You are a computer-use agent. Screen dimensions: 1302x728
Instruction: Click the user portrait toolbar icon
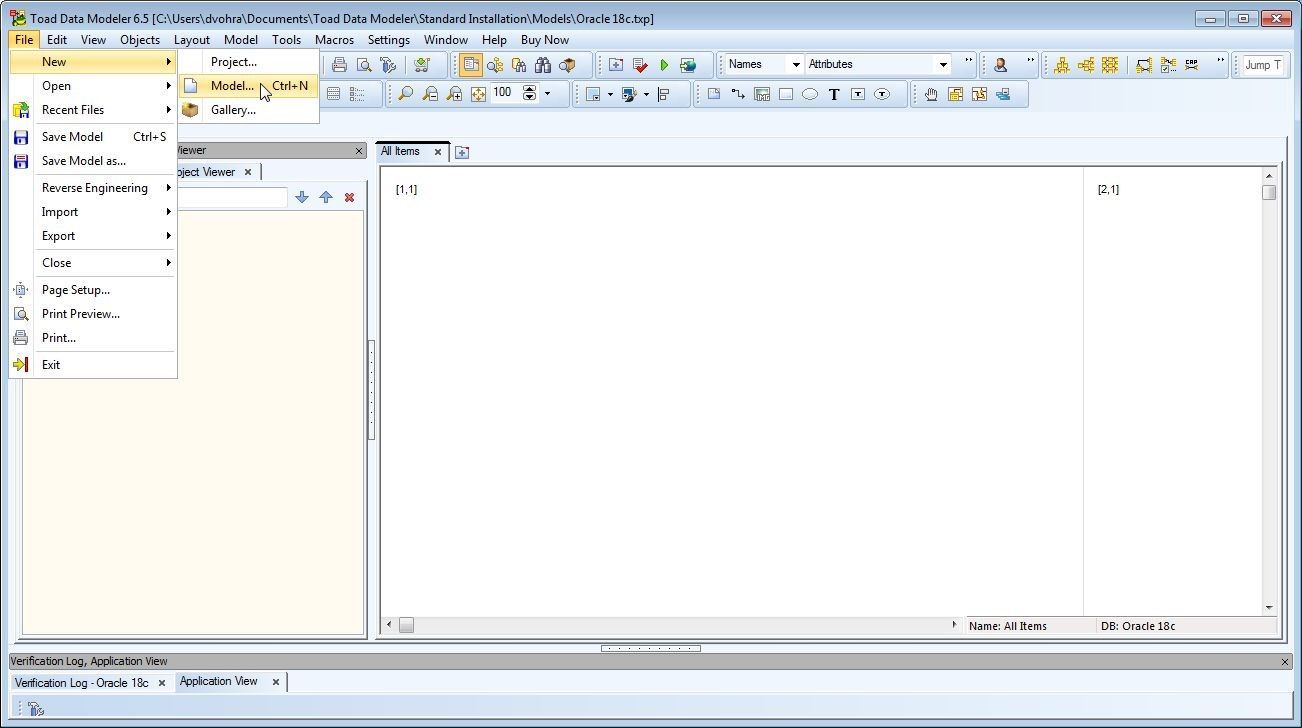(x=1000, y=65)
